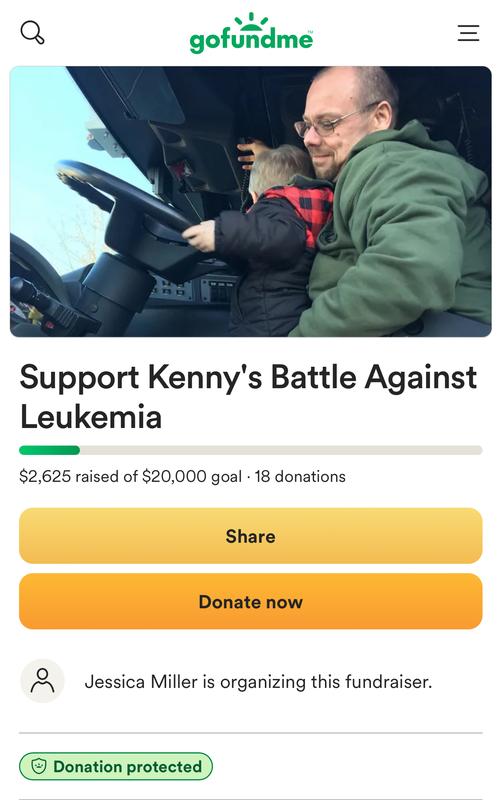Tap the Share button

click(250, 536)
